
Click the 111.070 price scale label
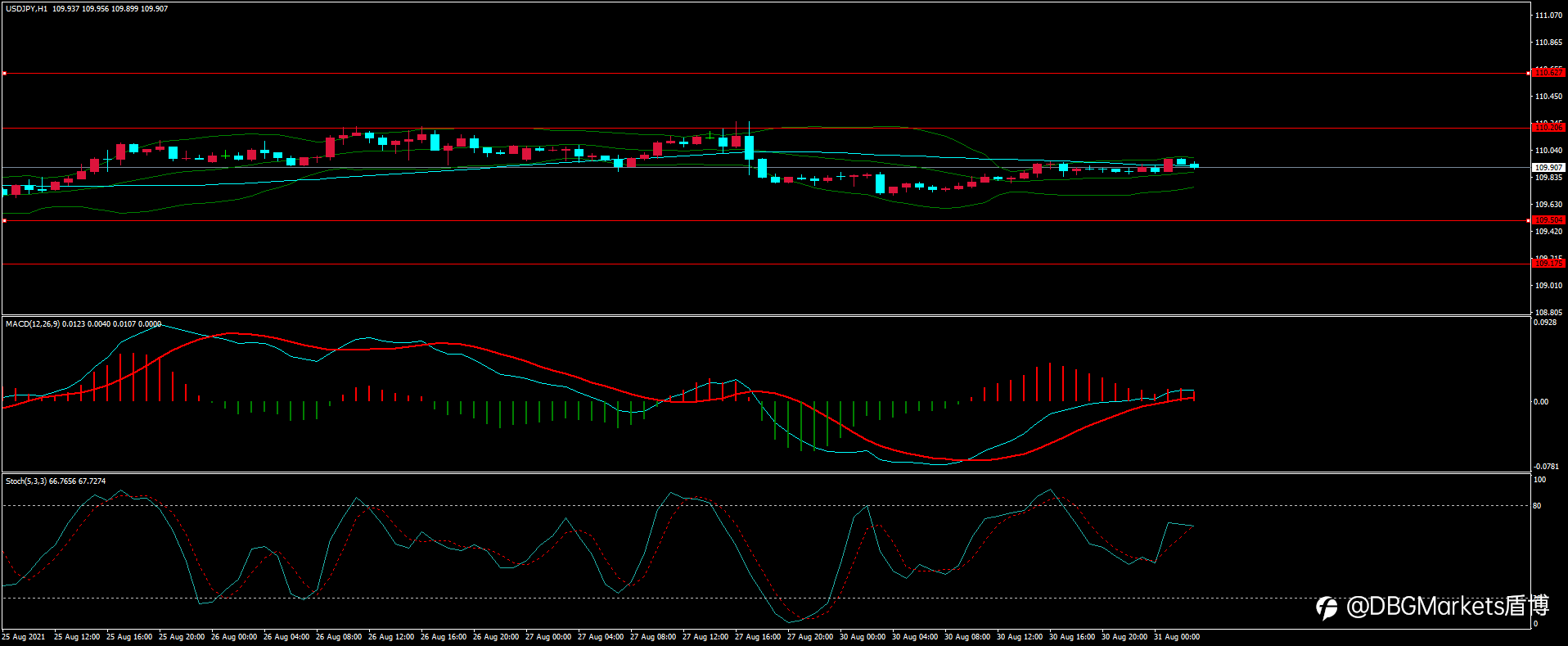point(1548,16)
